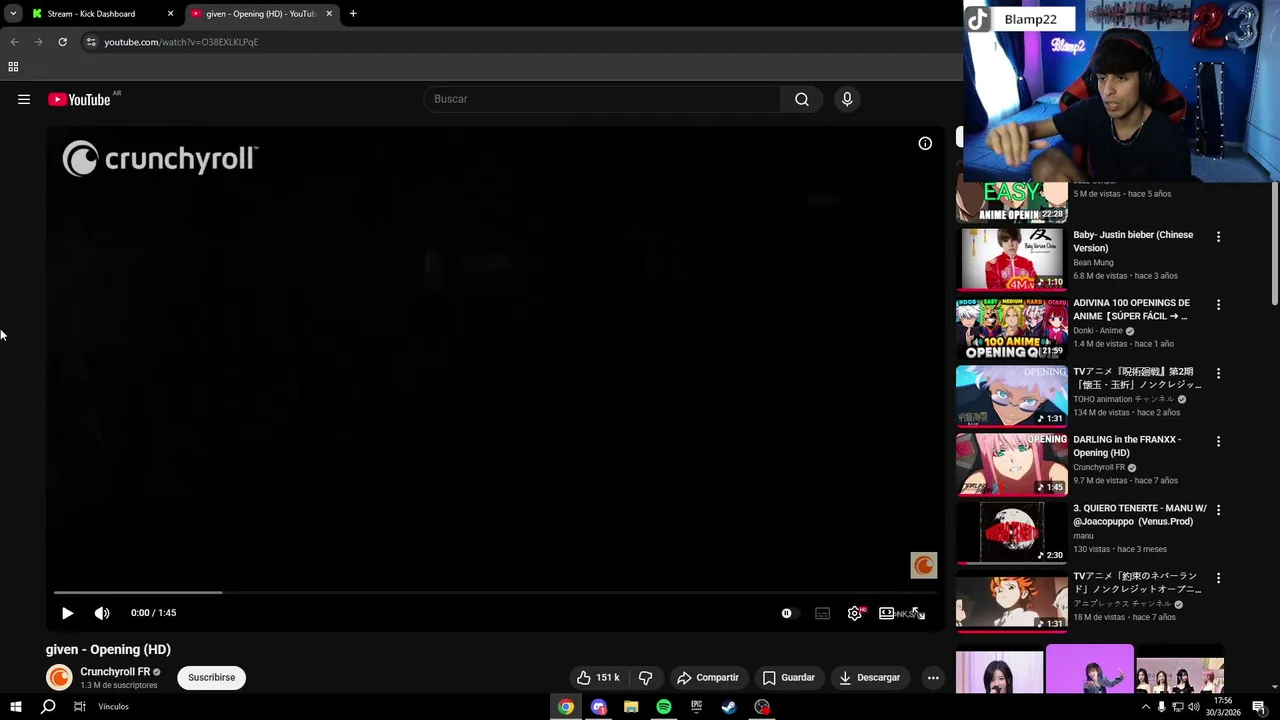Click the orange Crunchyroll channel watermark
The height and width of the screenshot is (720, 1280).
pyautogui.click(x=924, y=565)
